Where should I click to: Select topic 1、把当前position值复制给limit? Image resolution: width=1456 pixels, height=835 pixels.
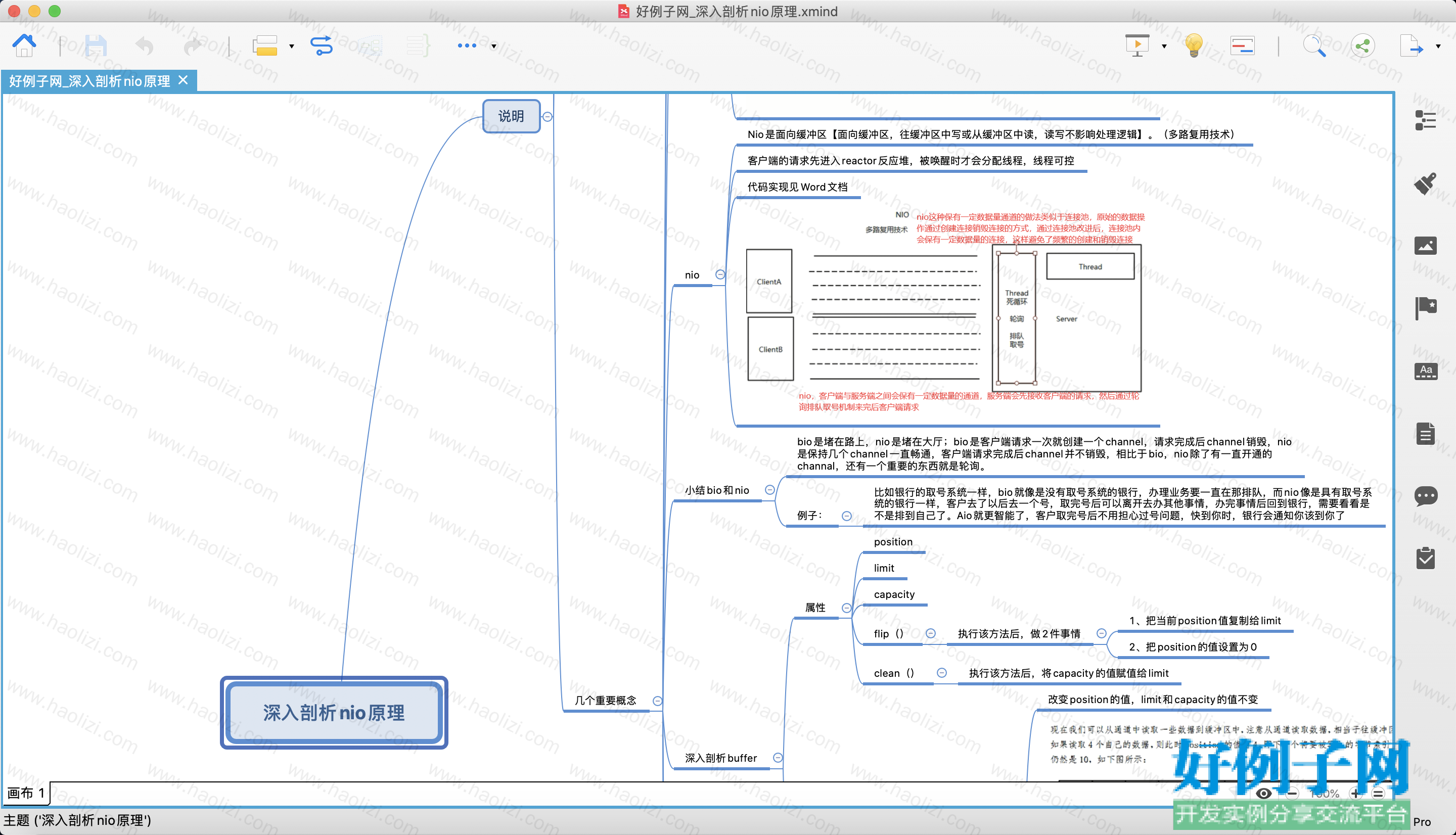tap(1205, 621)
